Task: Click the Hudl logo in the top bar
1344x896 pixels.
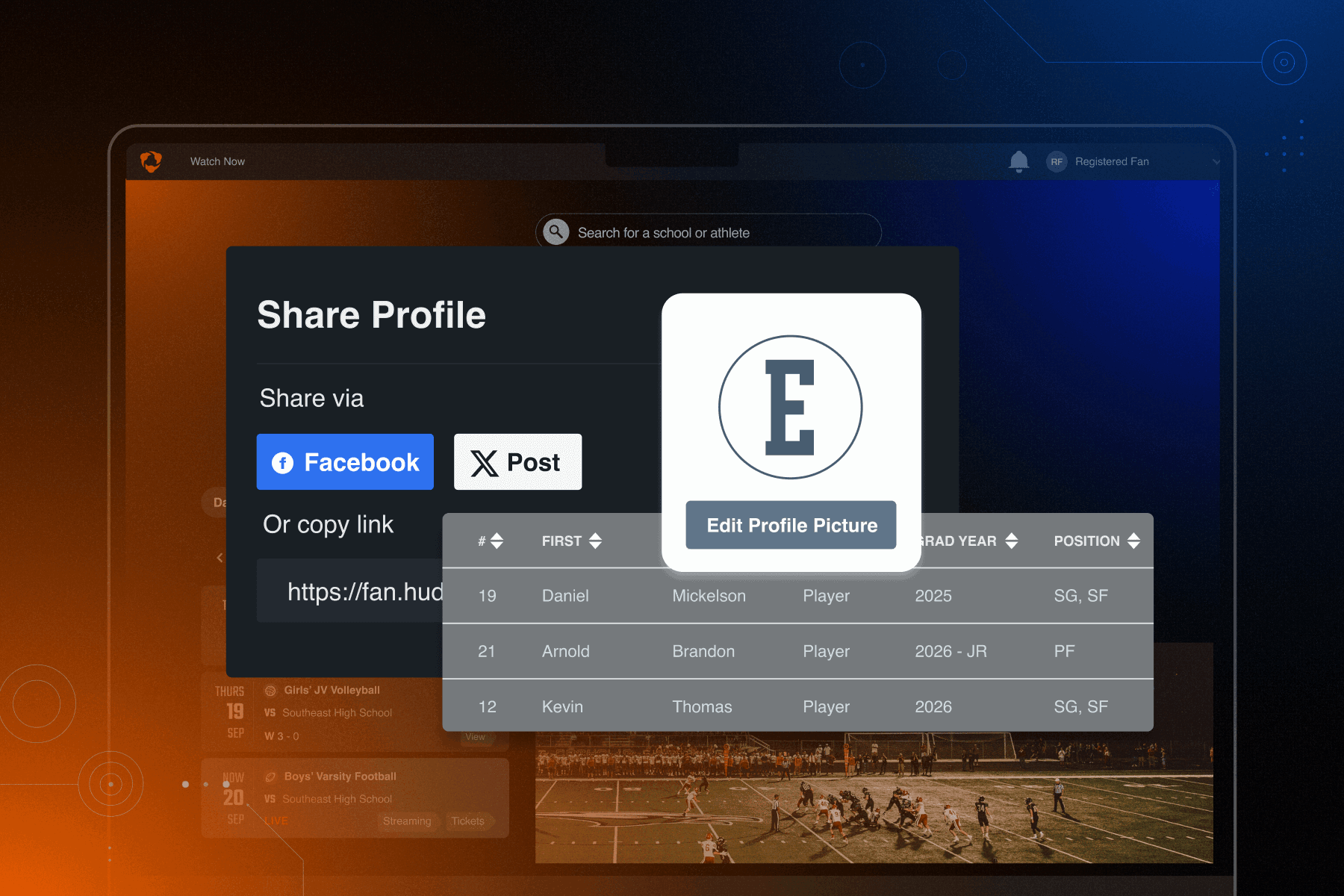Action: (x=152, y=161)
